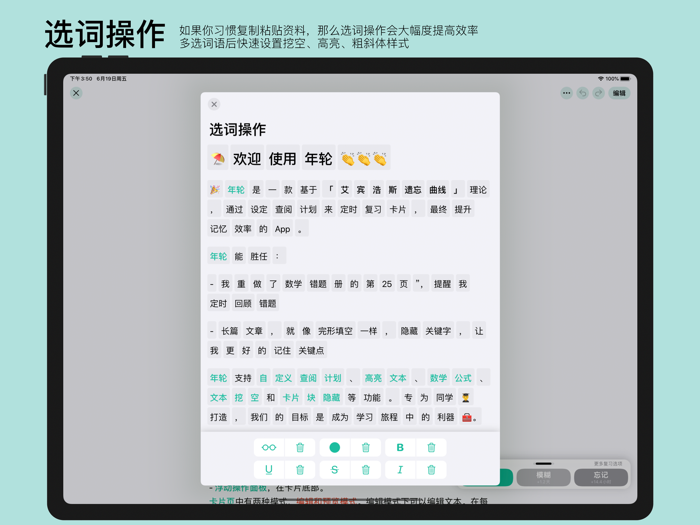Image resolution: width=700 pixels, height=525 pixels.
Task: Select the word token 效率
Action: coord(243,229)
